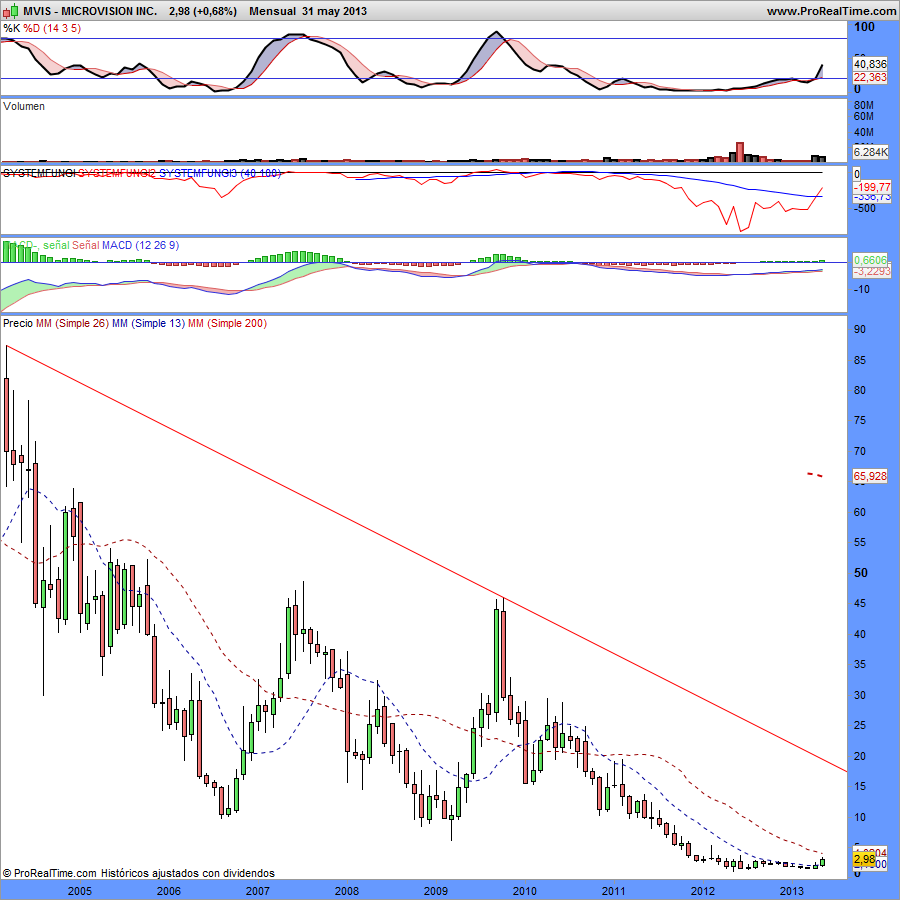The width and height of the screenshot is (900, 900).
Task: Click the ProRealTime.com Históricos ajustados copyright text
Action: coord(138,873)
